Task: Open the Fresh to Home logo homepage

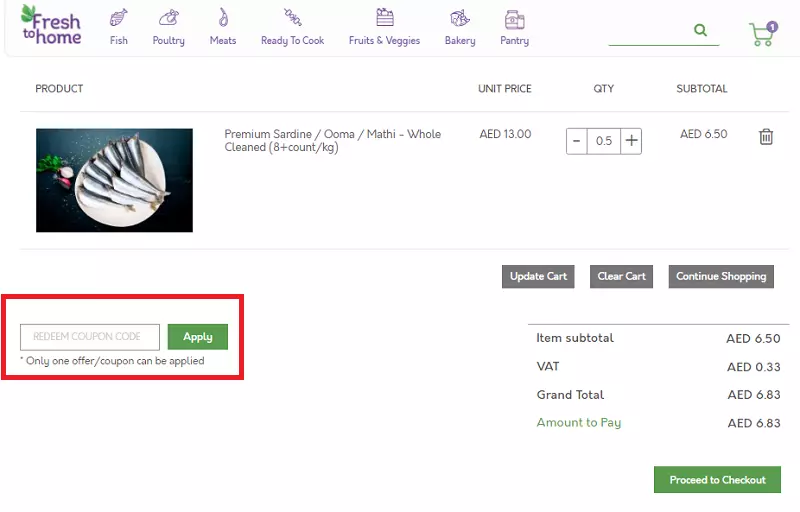Action: point(51,24)
